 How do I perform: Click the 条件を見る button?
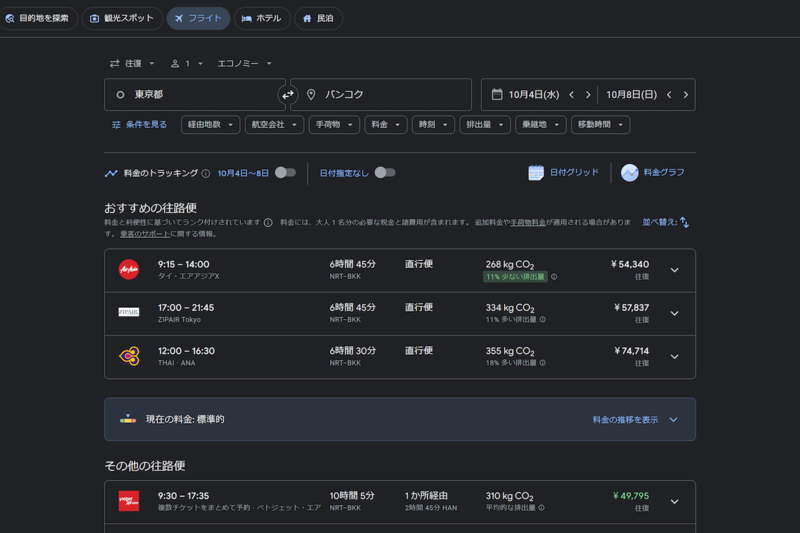click(x=140, y=124)
